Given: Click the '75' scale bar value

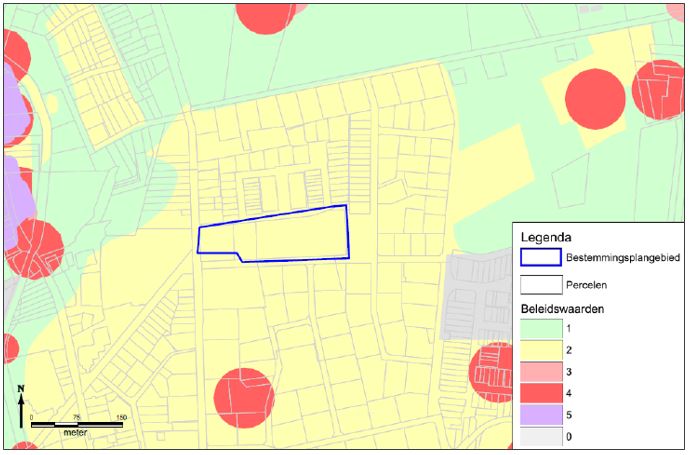Looking at the screenshot, I should tap(77, 417).
